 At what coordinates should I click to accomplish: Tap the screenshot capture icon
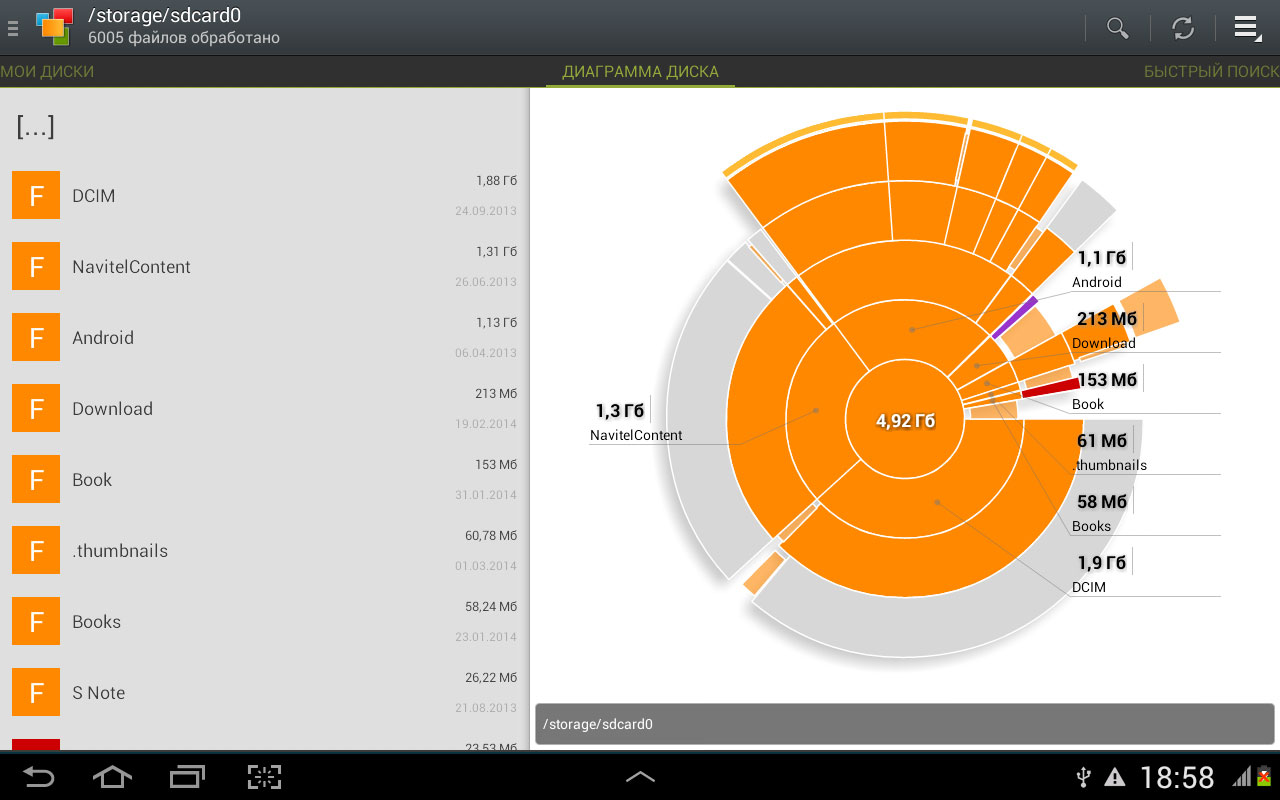pyautogui.click(x=264, y=777)
